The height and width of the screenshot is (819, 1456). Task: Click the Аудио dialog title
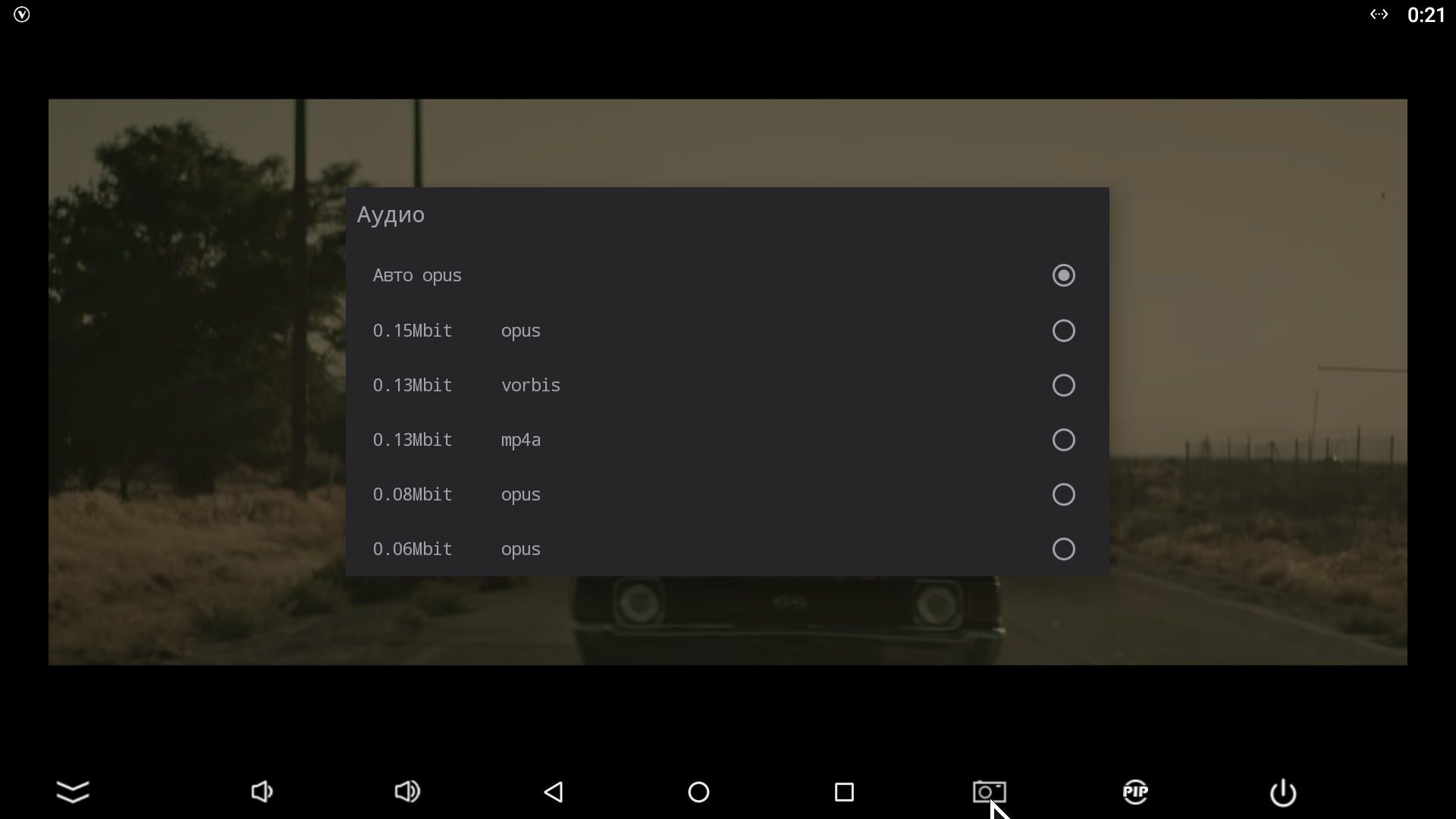coord(391,215)
